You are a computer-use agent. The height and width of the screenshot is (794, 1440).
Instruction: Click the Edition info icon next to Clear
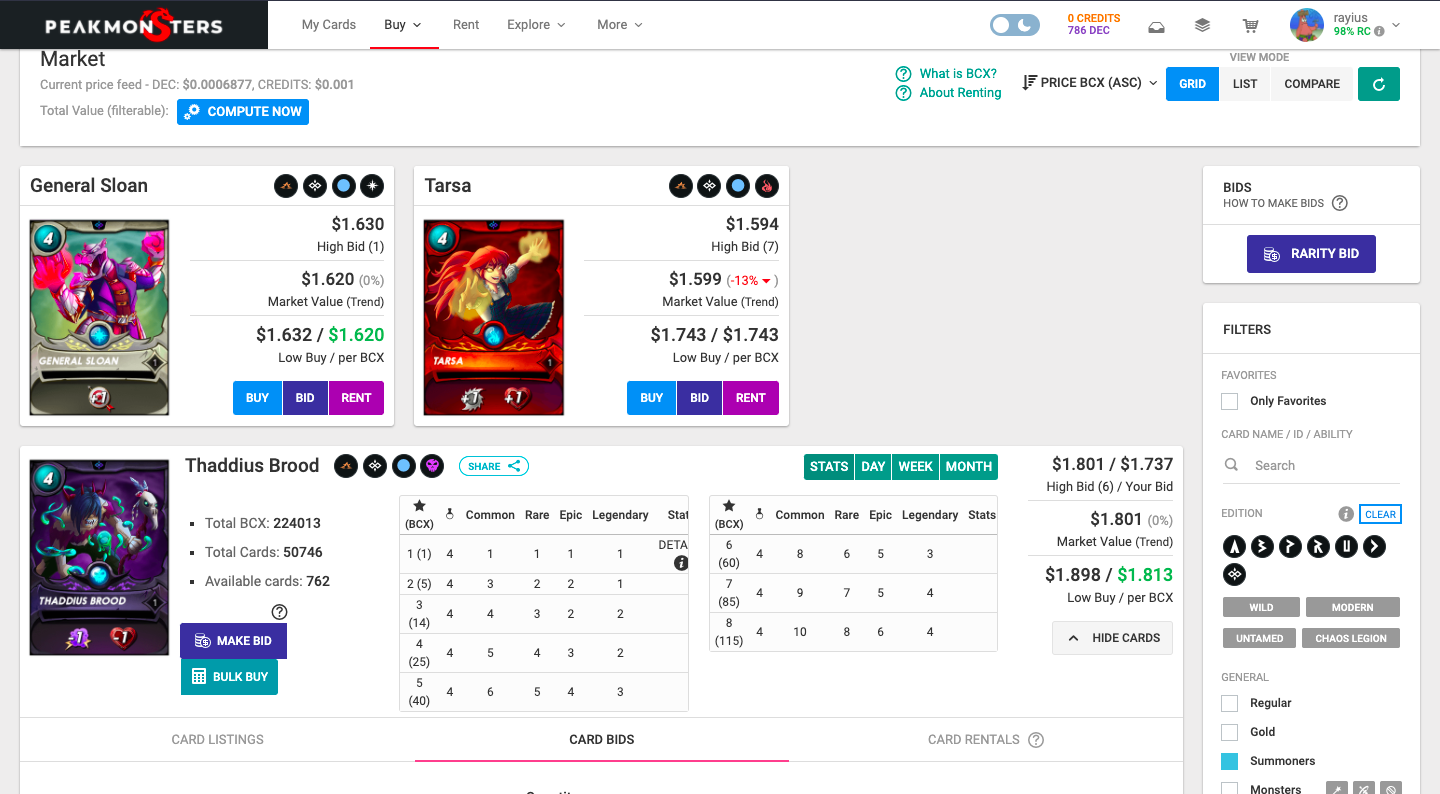pyautogui.click(x=1346, y=514)
